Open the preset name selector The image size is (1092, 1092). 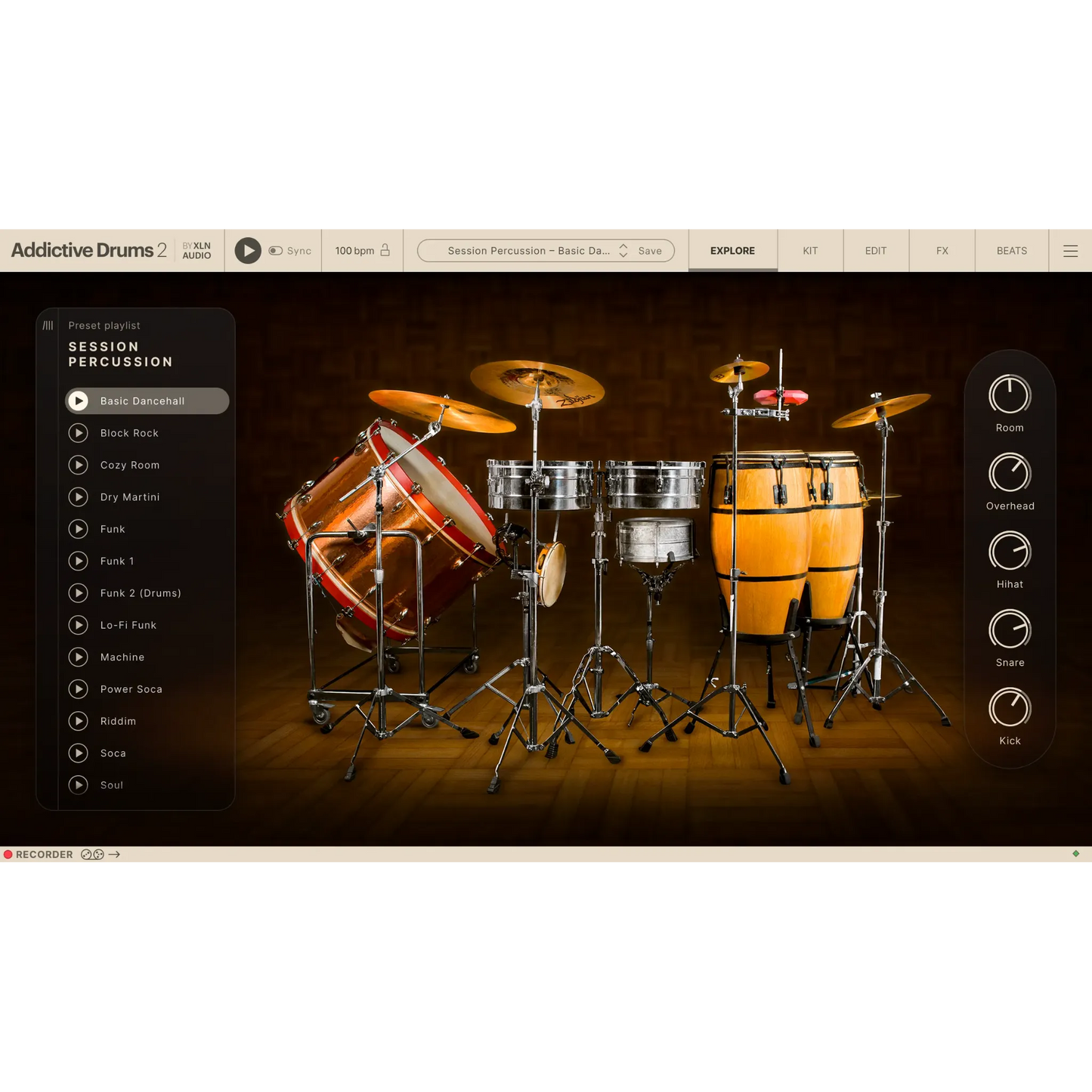coord(528,251)
